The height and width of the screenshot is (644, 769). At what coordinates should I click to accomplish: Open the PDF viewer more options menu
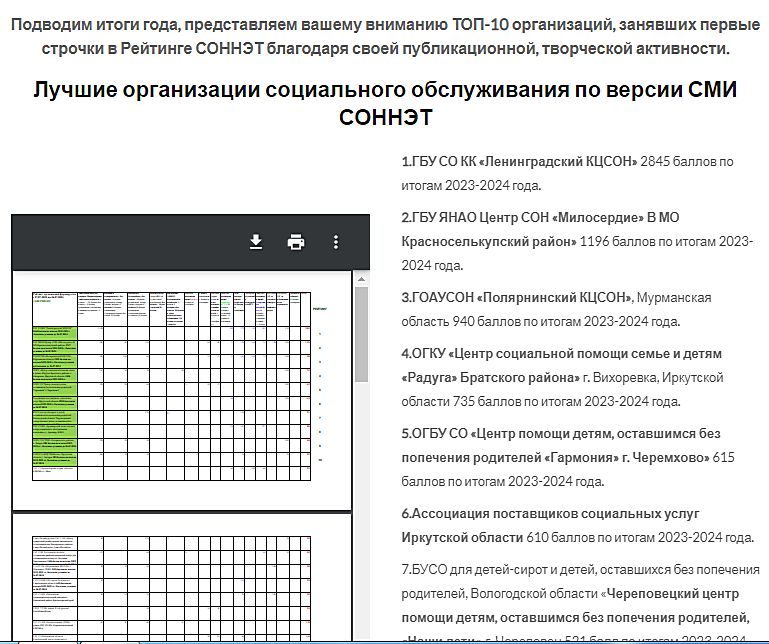point(336,242)
